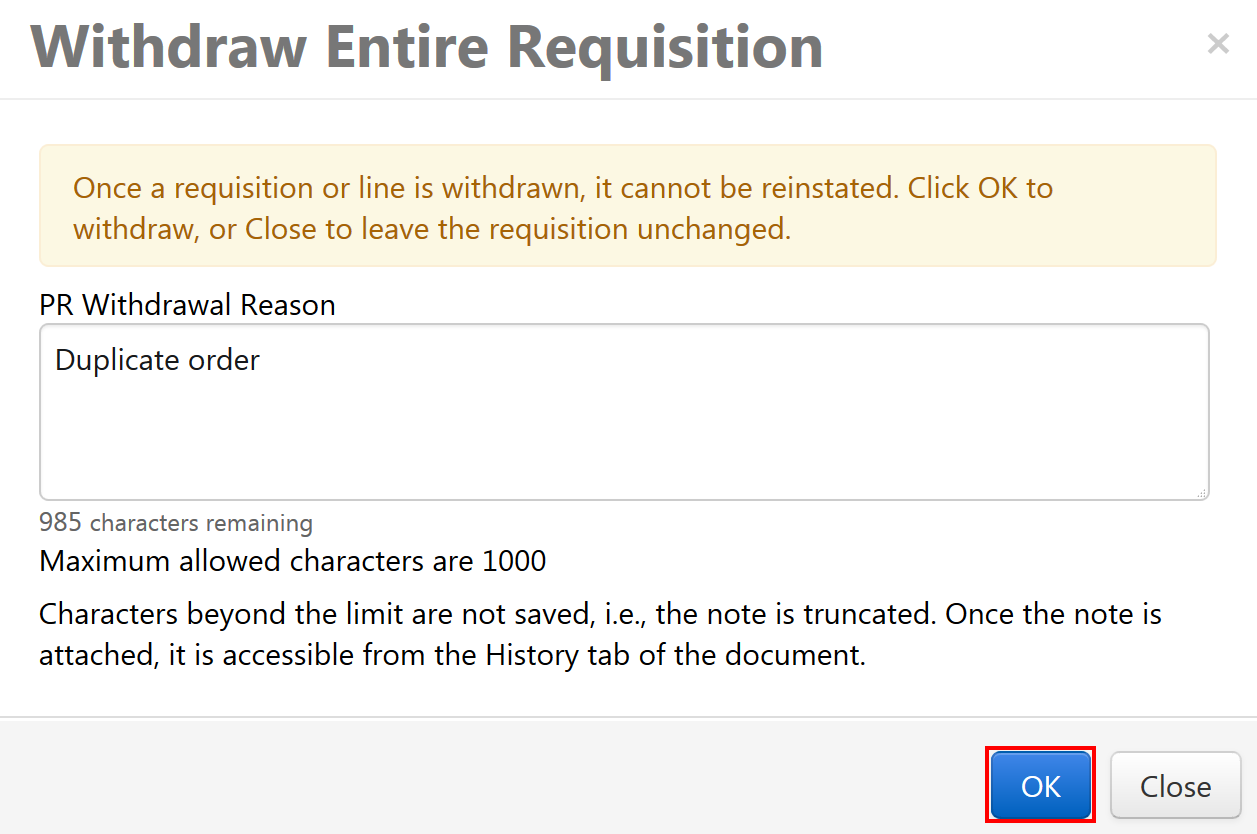Image resolution: width=1257 pixels, height=834 pixels.
Task: Confirm withdrawal with the OK button
Action: click(1040, 786)
